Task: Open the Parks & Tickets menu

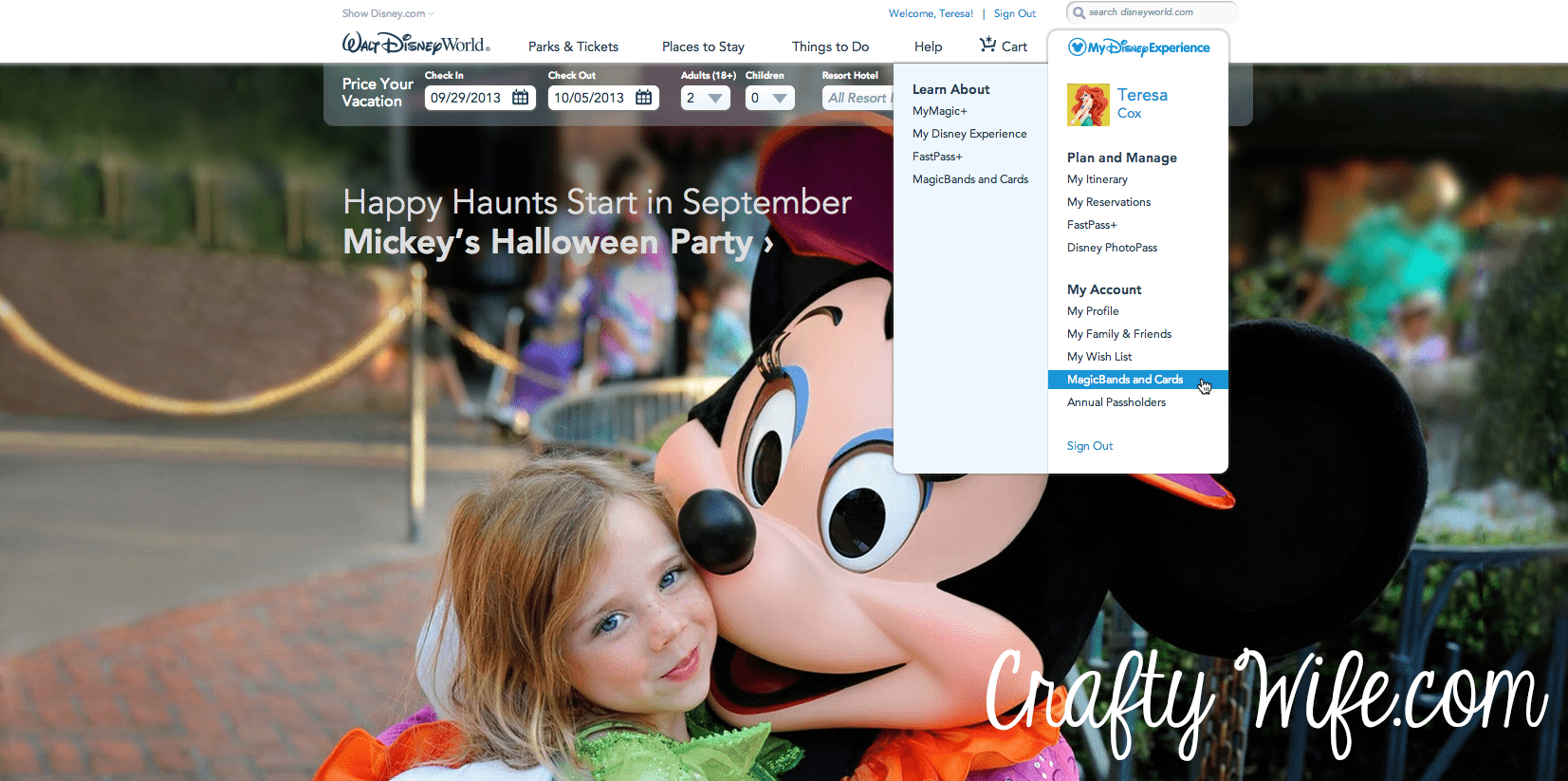Action: (573, 46)
